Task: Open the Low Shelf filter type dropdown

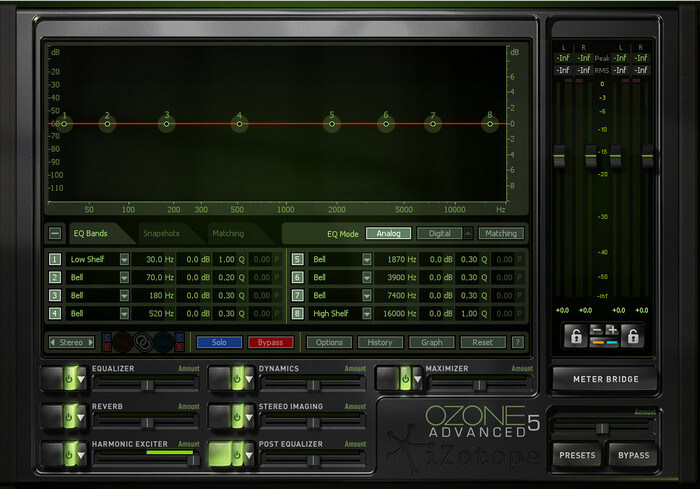Action: pyautogui.click(x=124, y=260)
